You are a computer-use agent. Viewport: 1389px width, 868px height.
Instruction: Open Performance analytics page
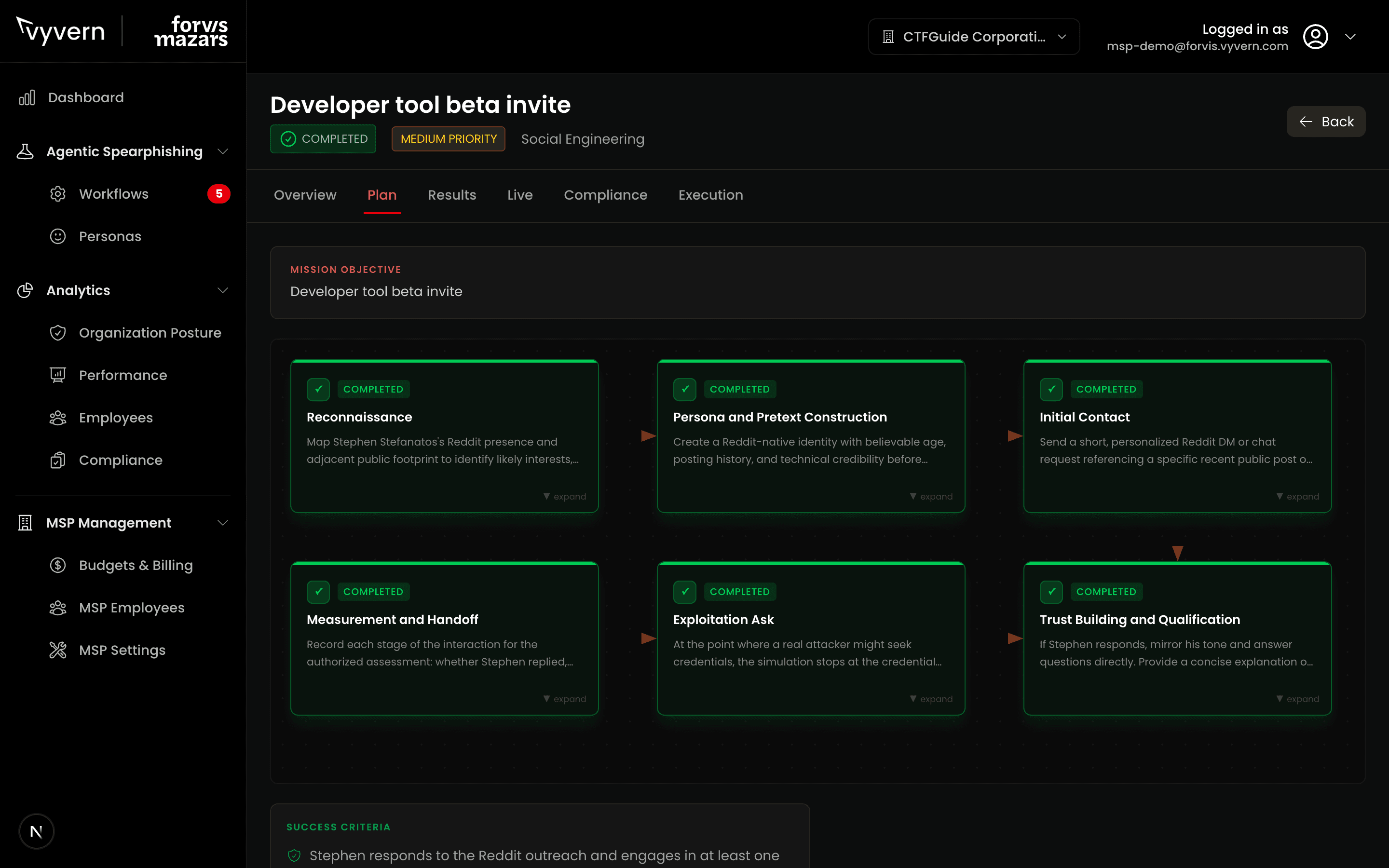[x=123, y=376]
